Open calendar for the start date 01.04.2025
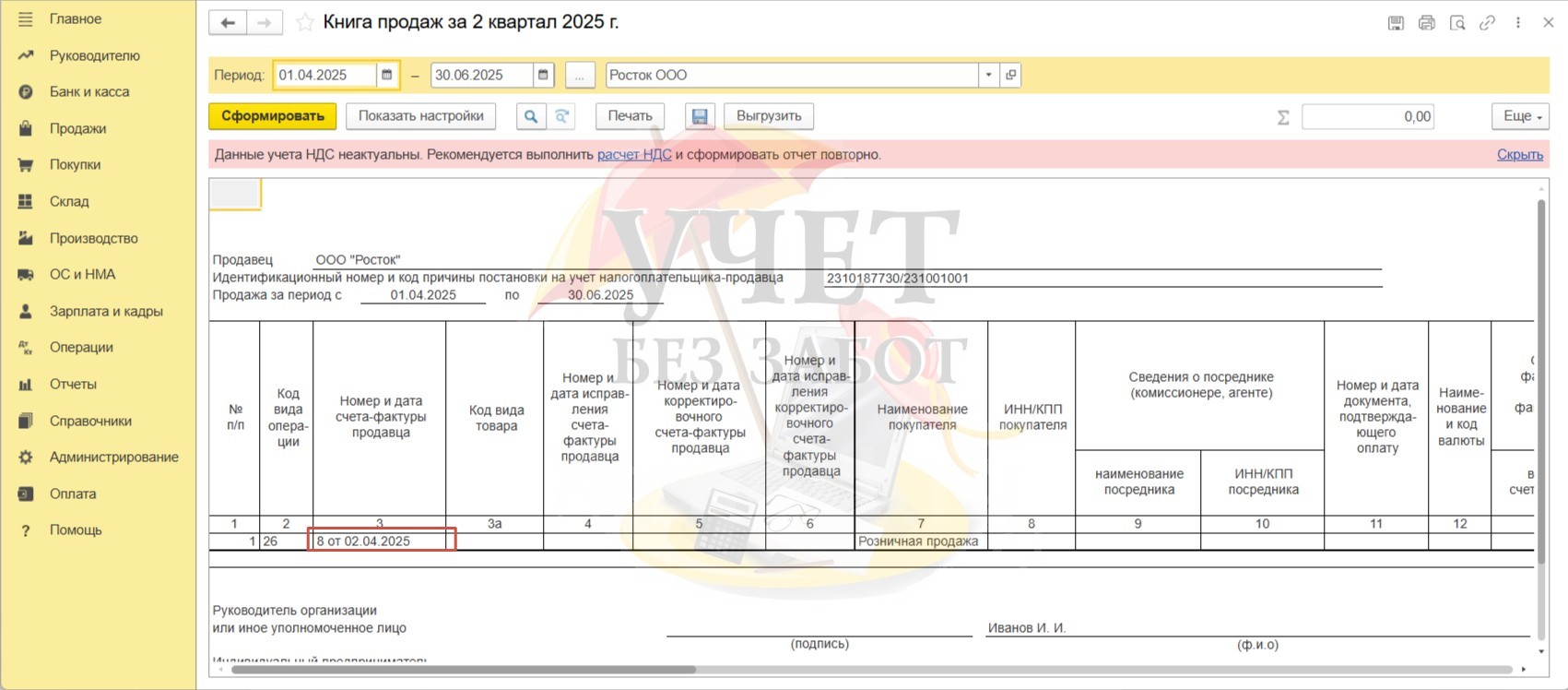The image size is (1568, 690). (387, 75)
